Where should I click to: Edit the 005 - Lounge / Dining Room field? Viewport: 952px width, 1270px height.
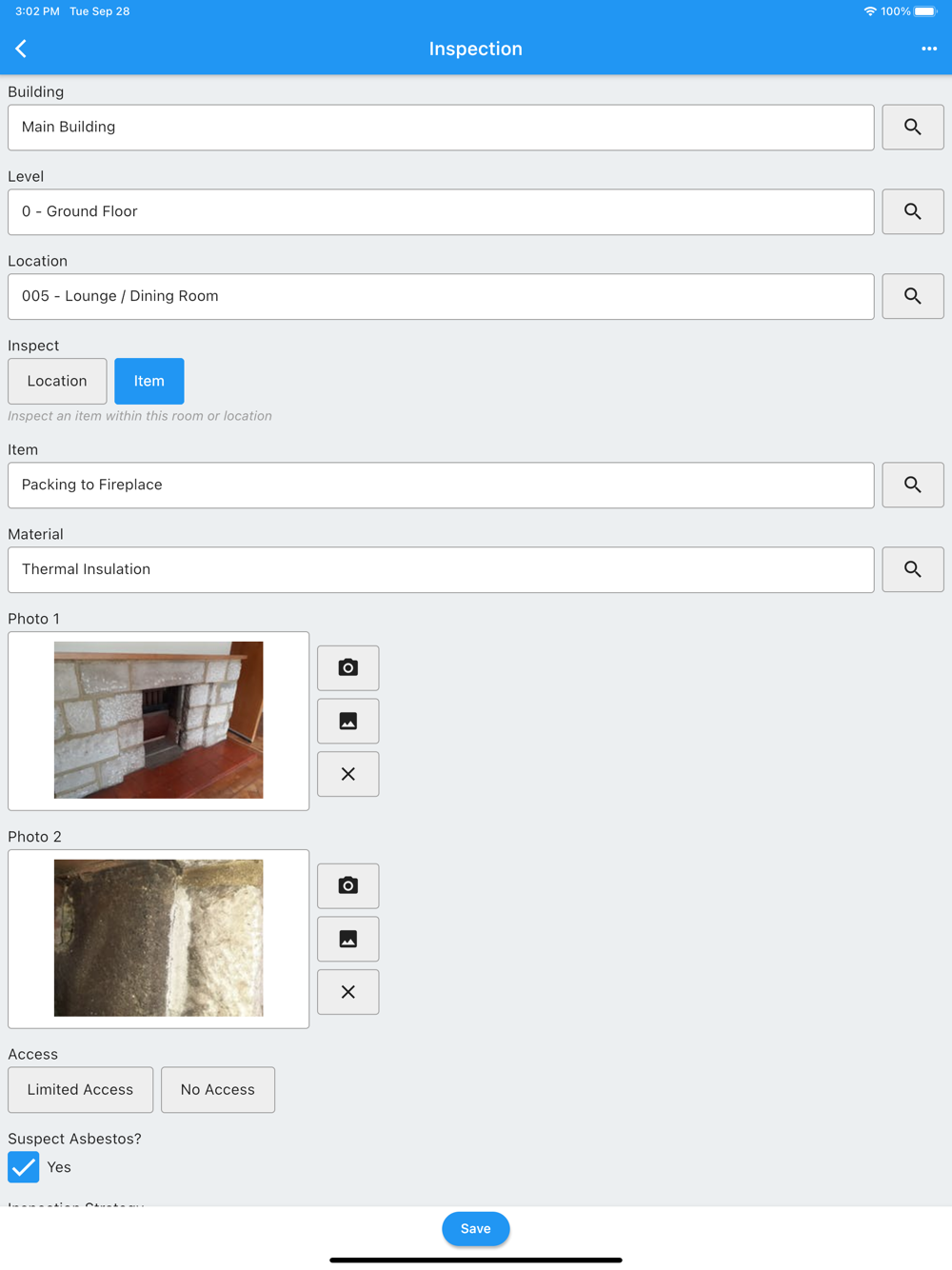(x=441, y=297)
